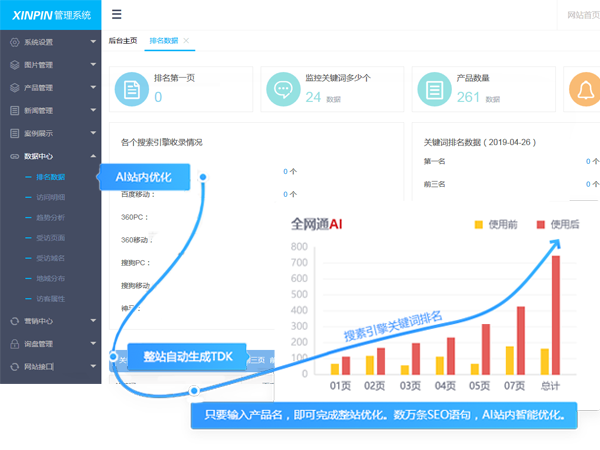Expand the 图片管理 sidebar menu
Image resolution: width=600 pixels, height=450 pixels.
(x=93, y=65)
